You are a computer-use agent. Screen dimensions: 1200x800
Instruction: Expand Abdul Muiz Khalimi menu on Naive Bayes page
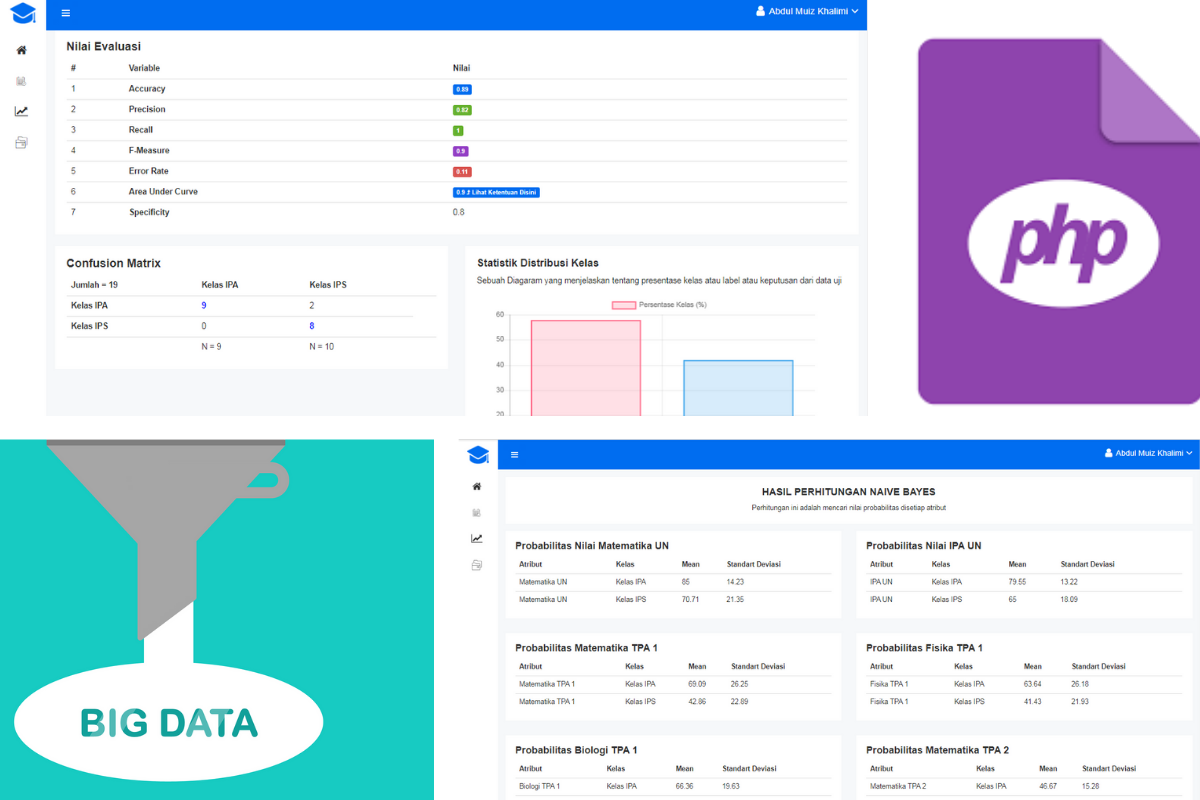pos(1149,453)
